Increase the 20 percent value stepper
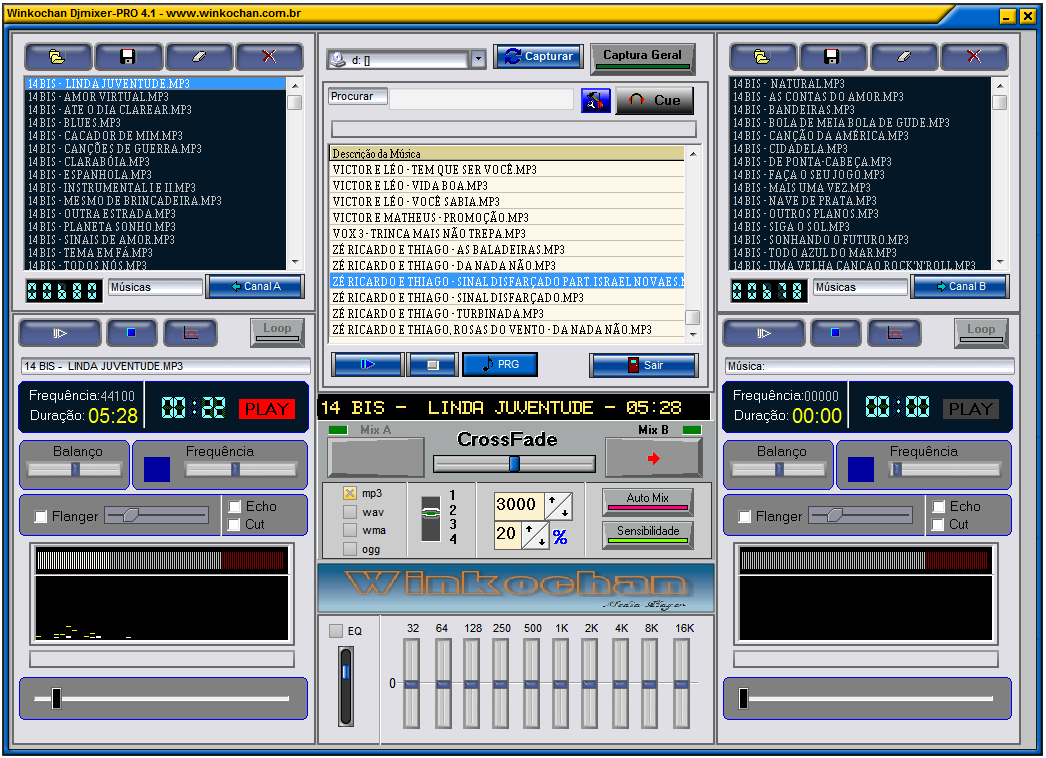 click(x=529, y=528)
